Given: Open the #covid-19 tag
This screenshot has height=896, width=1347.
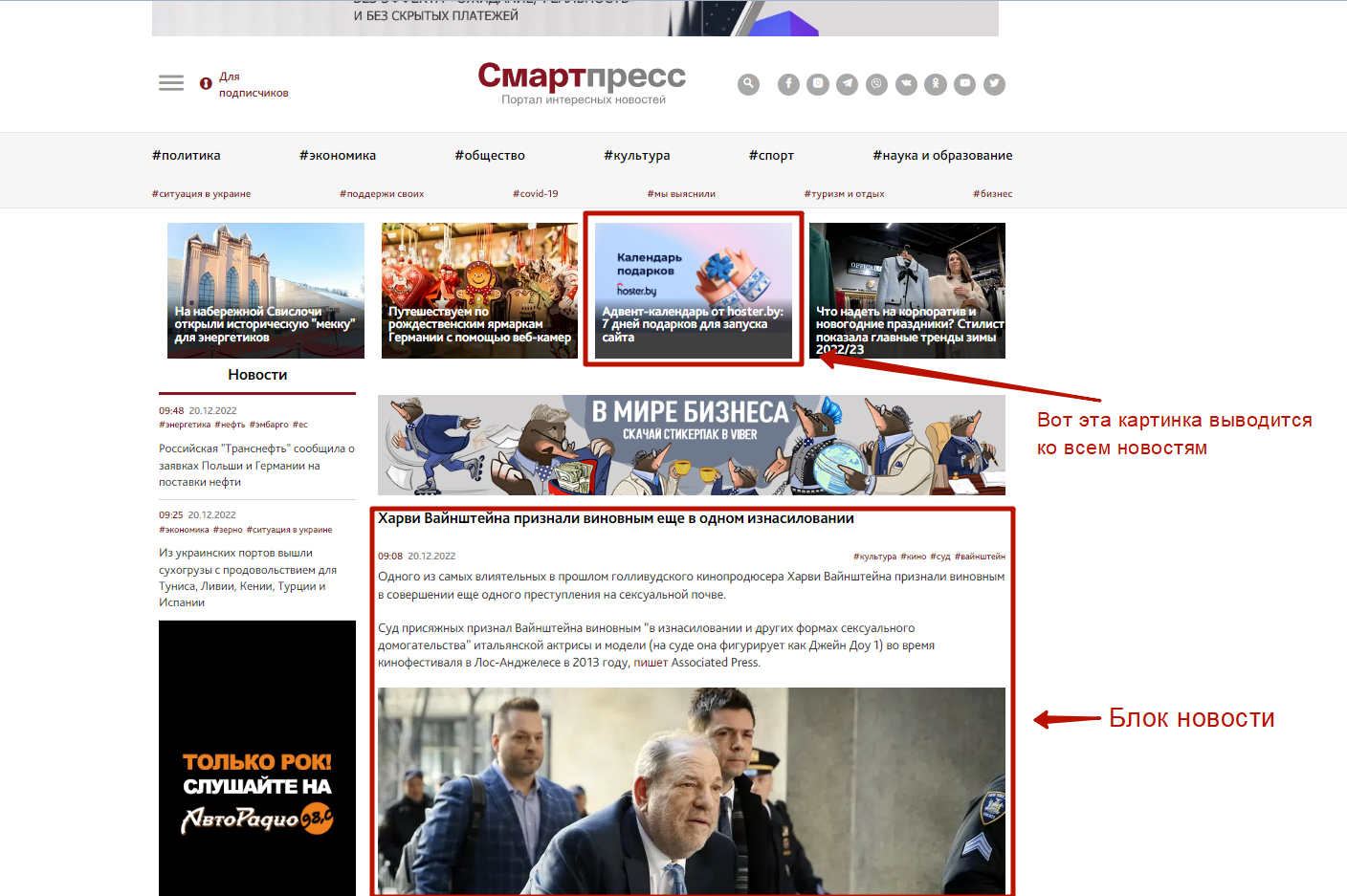Looking at the screenshot, I should tap(535, 194).
